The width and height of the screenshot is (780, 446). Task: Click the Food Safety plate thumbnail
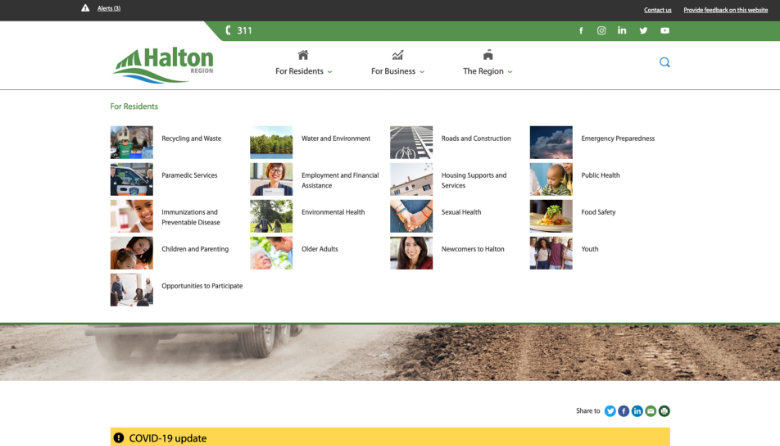point(551,216)
